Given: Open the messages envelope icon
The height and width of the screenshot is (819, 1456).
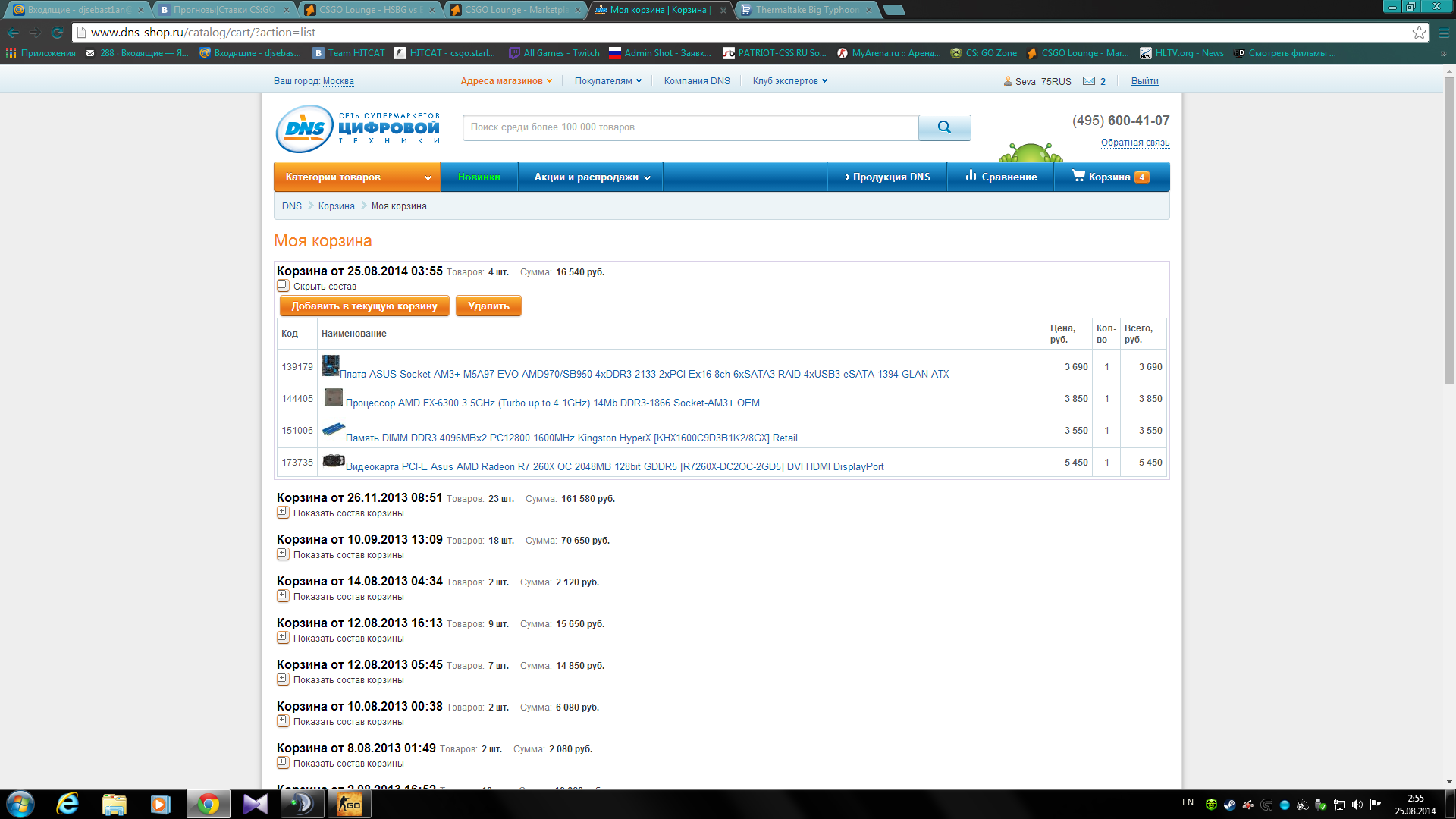Looking at the screenshot, I should [1089, 81].
